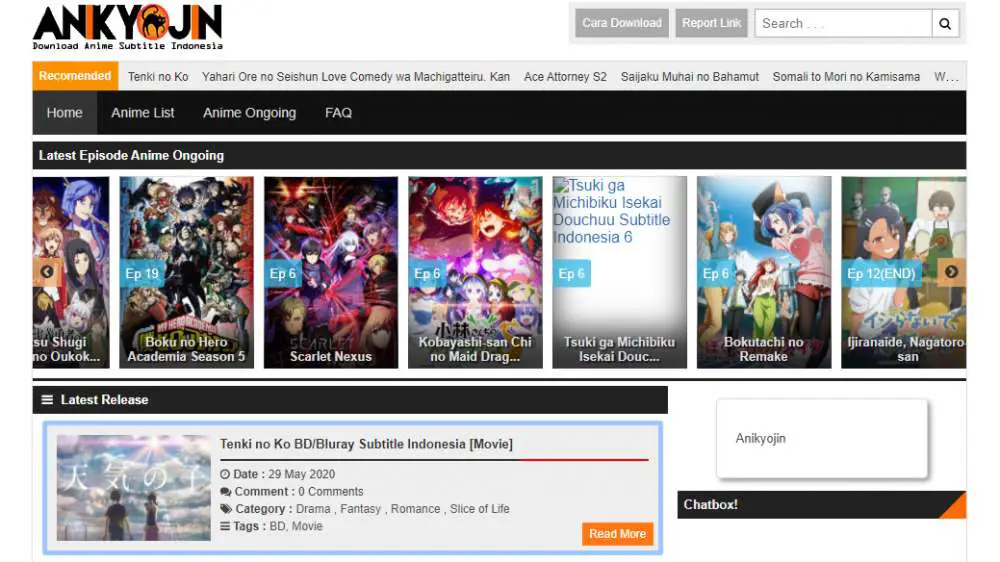The width and height of the screenshot is (1000, 562).
Task: Open Kobayashi-san Chi no Maid Dragon thumbnail
Action: pyautogui.click(x=475, y=272)
